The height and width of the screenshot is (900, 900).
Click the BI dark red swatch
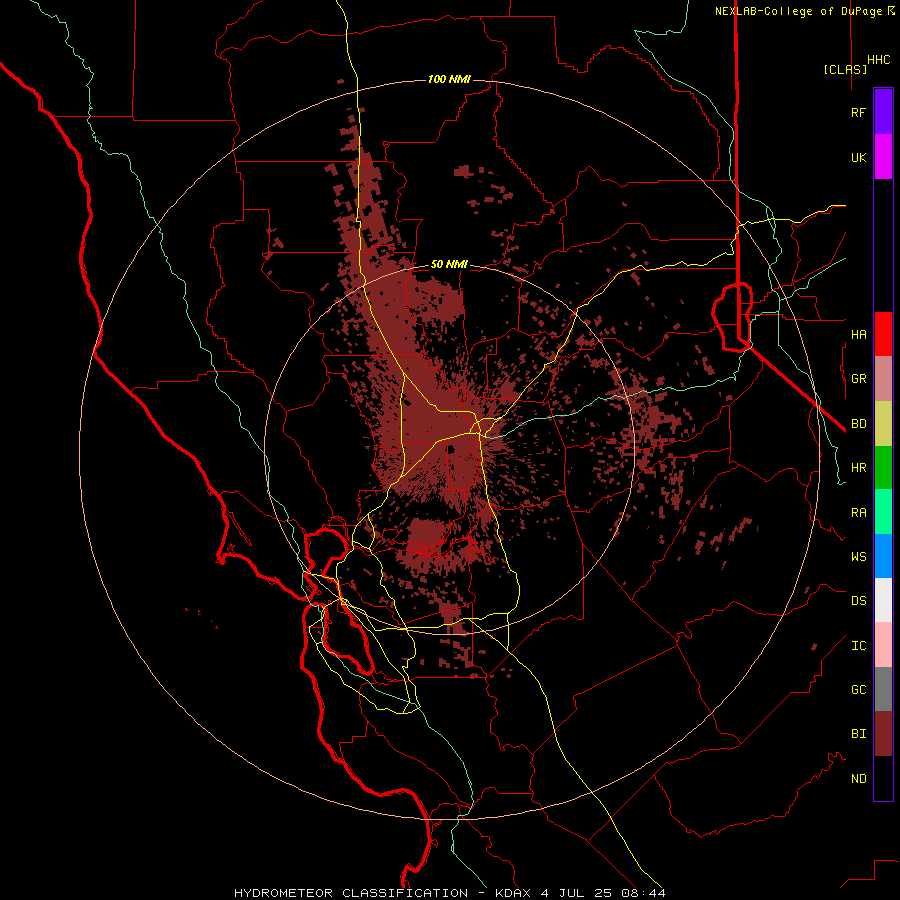883,734
